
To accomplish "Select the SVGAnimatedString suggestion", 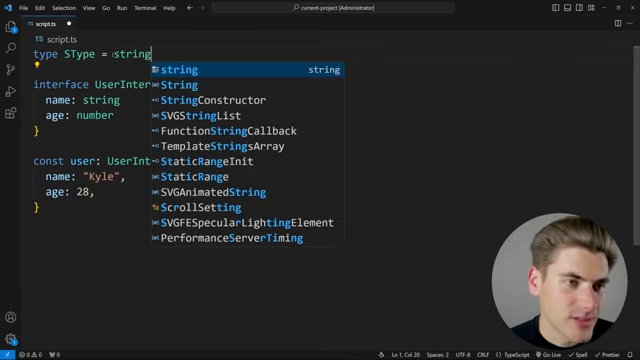I will coord(248,192).
